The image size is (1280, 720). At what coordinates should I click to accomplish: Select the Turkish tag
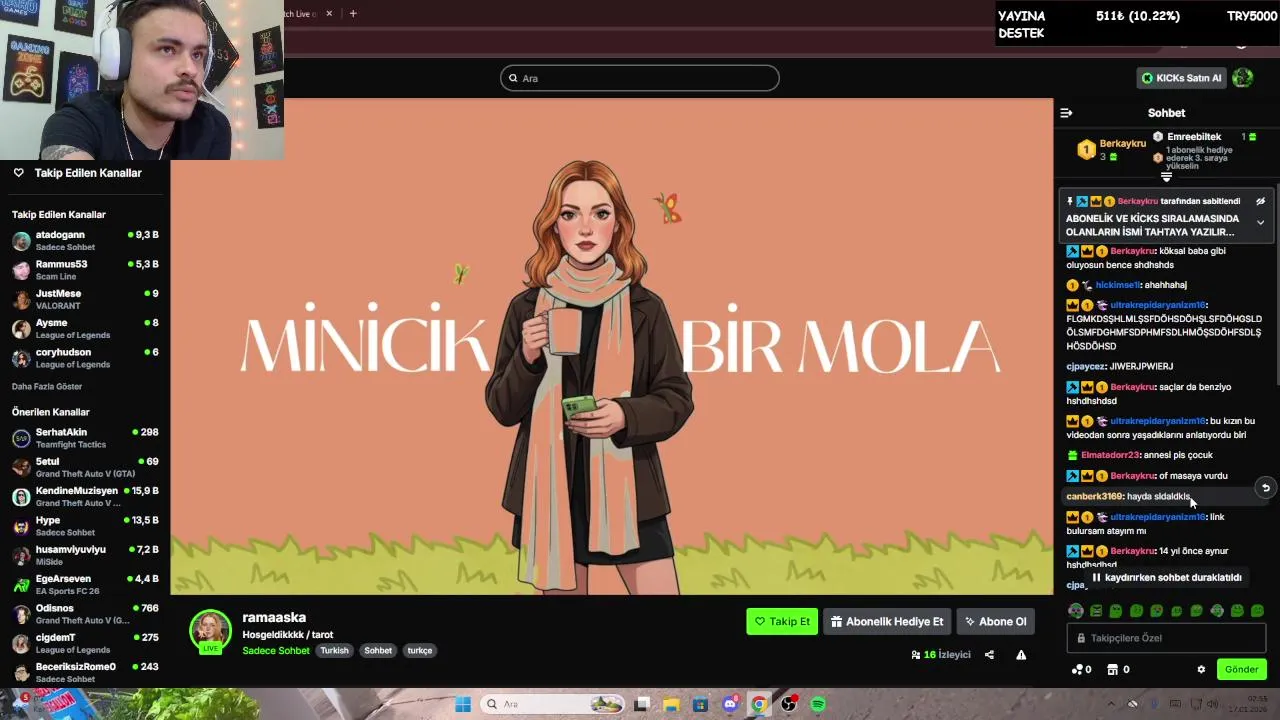point(334,650)
